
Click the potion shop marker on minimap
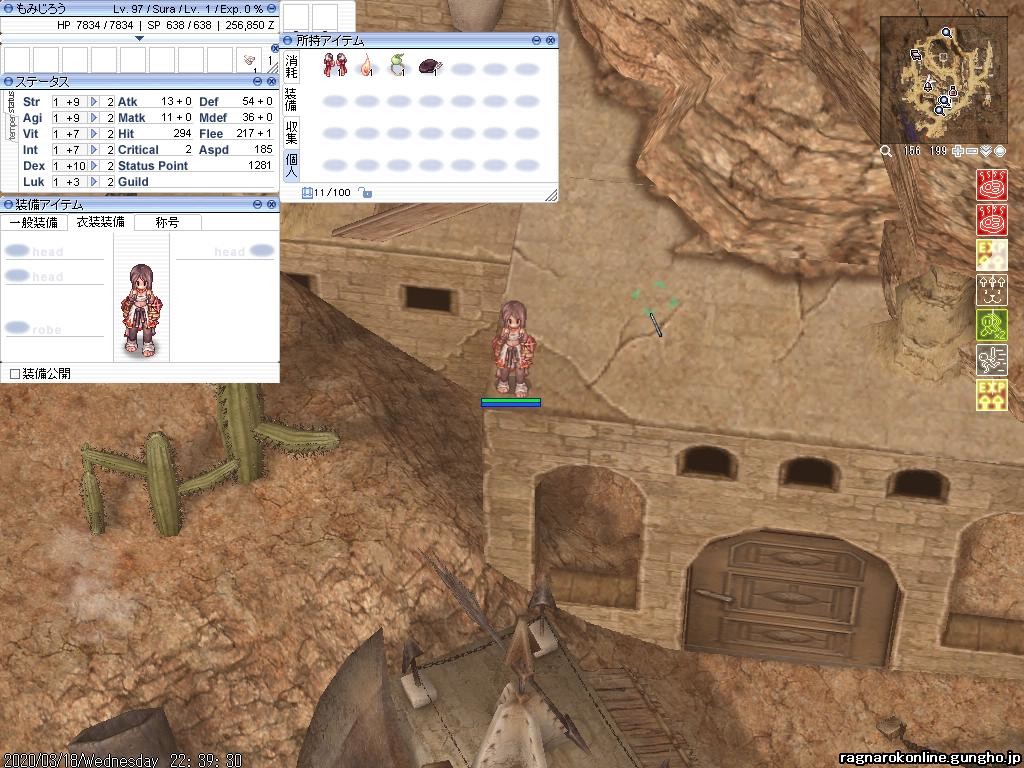[x=953, y=91]
